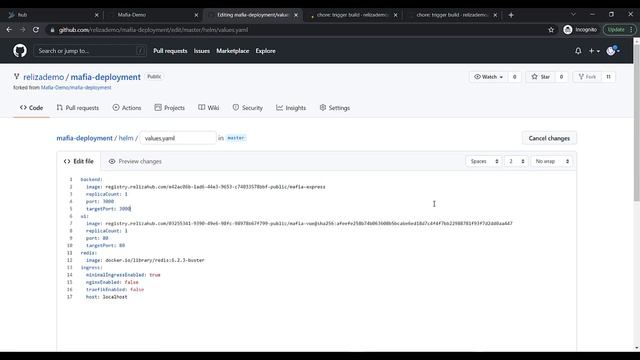
Task: Click the master branch label
Action: tap(236, 138)
